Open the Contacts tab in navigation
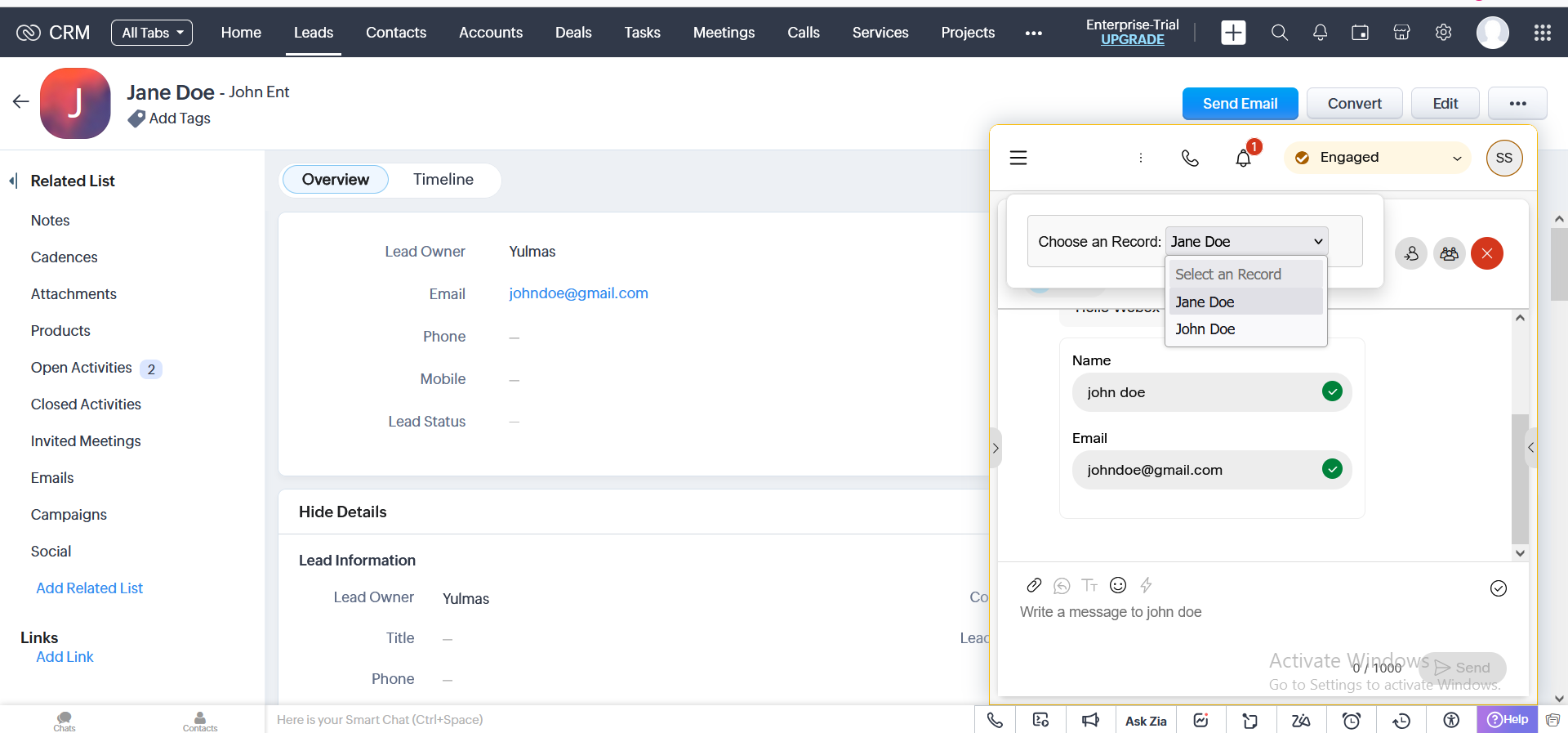Viewport: 1568px width, 733px height. tap(396, 33)
